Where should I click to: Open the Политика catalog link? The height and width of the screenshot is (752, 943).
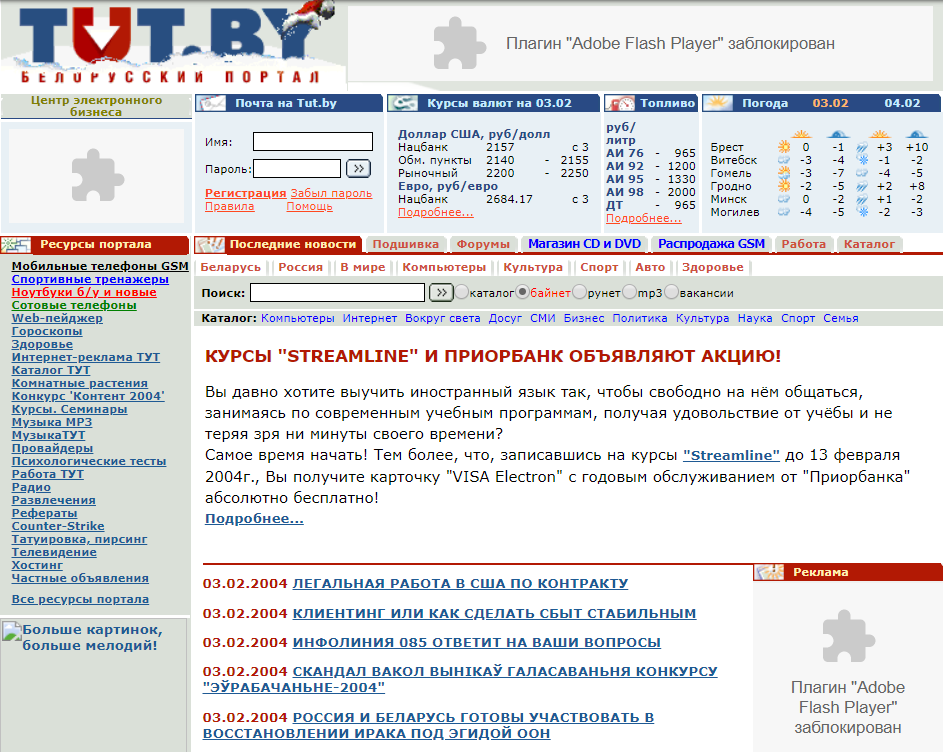pos(640,318)
